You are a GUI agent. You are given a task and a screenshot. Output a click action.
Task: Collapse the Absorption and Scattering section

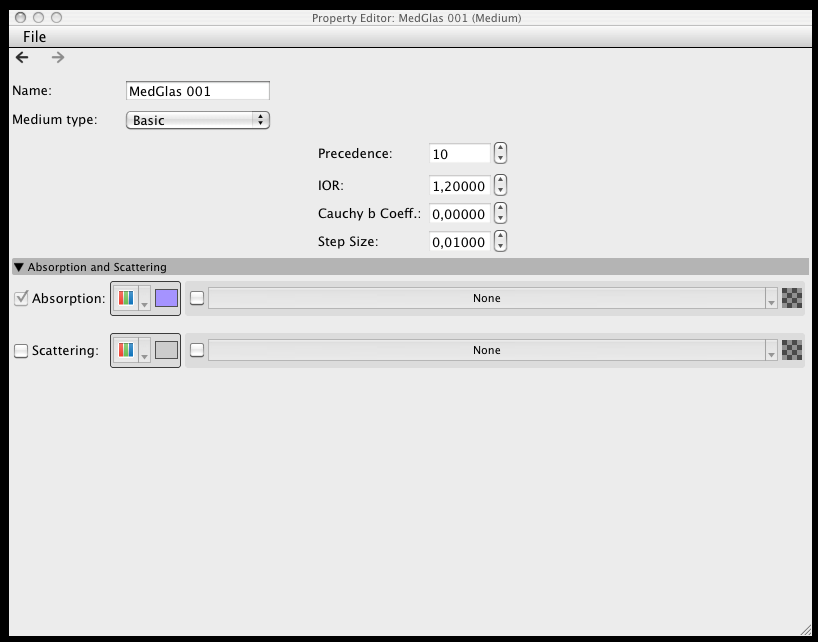click(19, 267)
